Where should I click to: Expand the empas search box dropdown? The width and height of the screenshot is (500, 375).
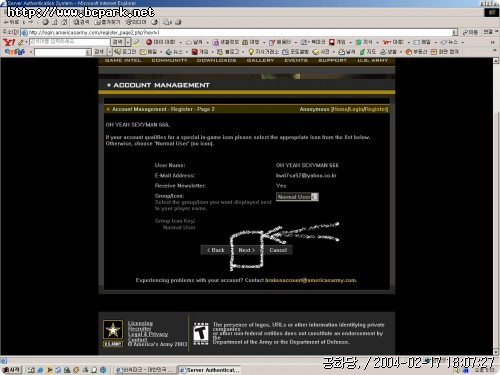[x=88, y=52]
